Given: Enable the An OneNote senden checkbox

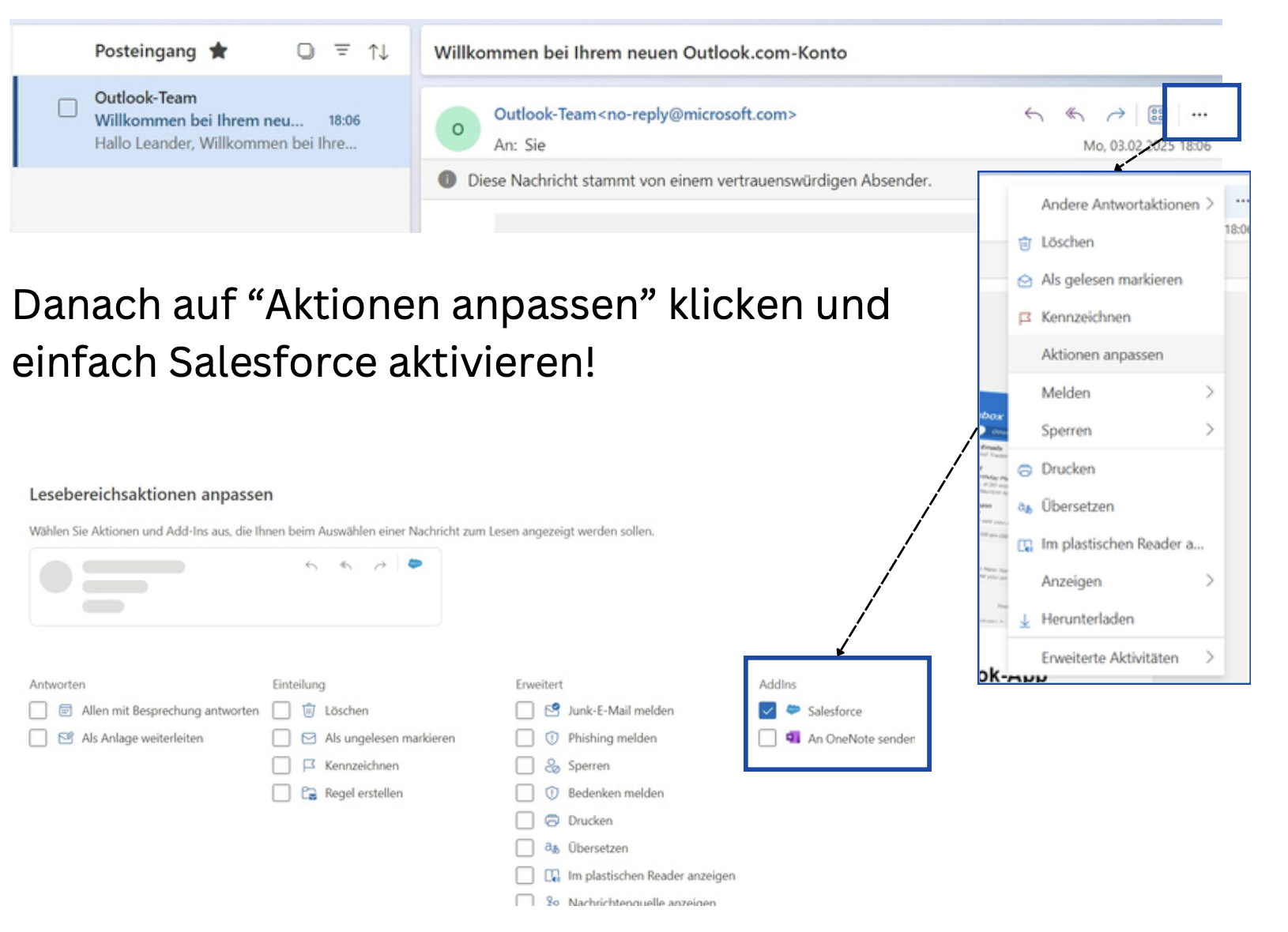Looking at the screenshot, I should point(767,738).
